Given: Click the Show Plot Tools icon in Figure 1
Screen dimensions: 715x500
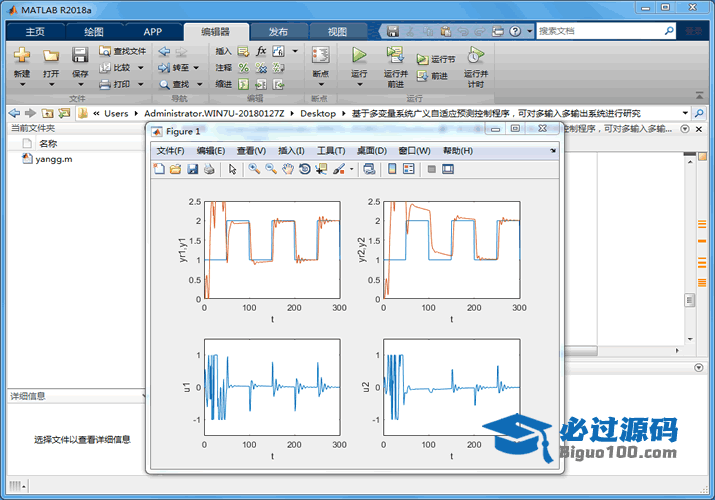Looking at the screenshot, I should [448, 169].
